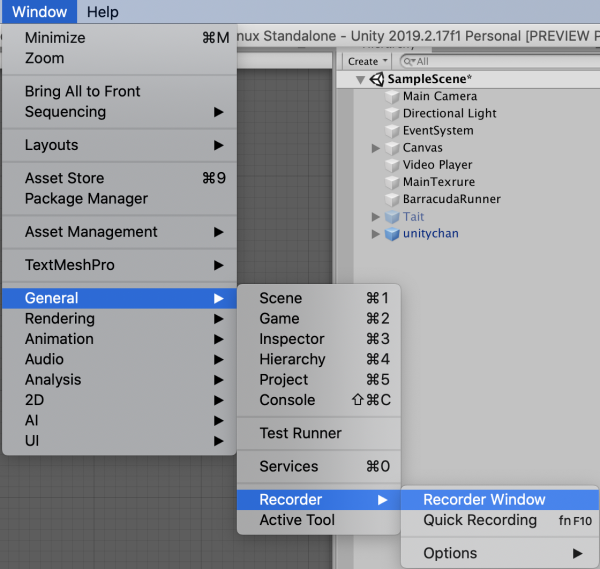Select Video Player object
600x569 pixels.
click(437, 165)
